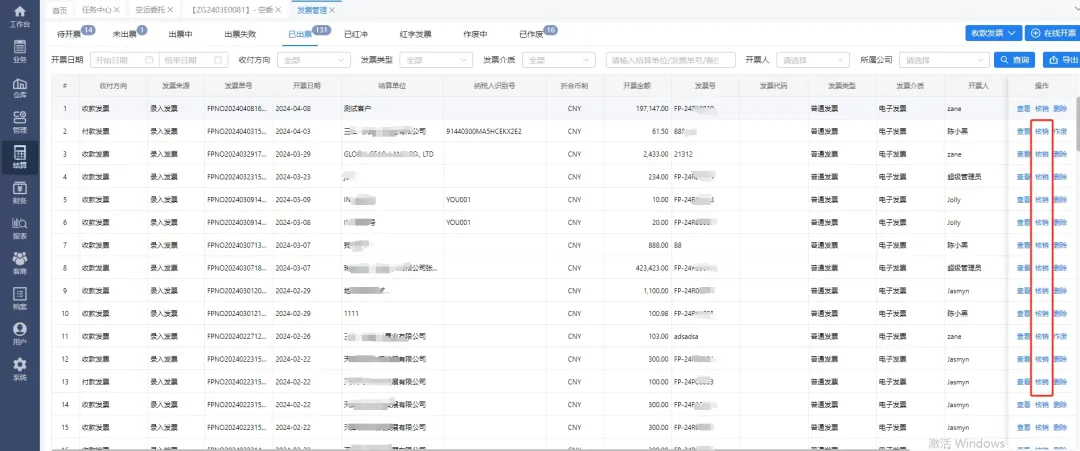Switch to the 任务中心 tab
The width and height of the screenshot is (1080, 451).
(x=95, y=10)
